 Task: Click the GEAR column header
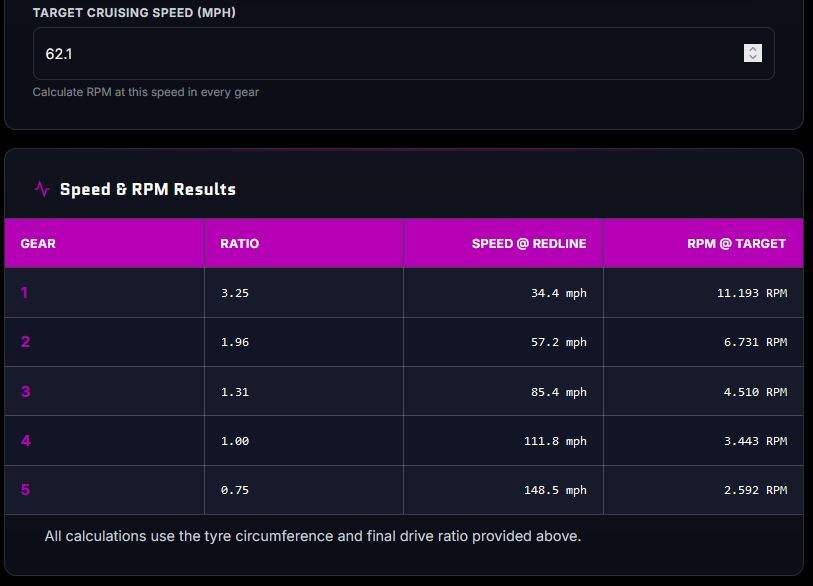point(38,243)
